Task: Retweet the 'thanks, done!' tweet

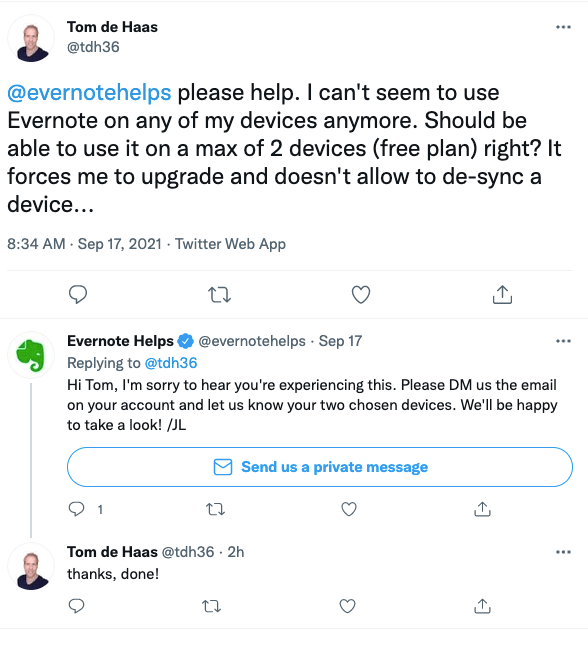Action: tap(211, 606)
